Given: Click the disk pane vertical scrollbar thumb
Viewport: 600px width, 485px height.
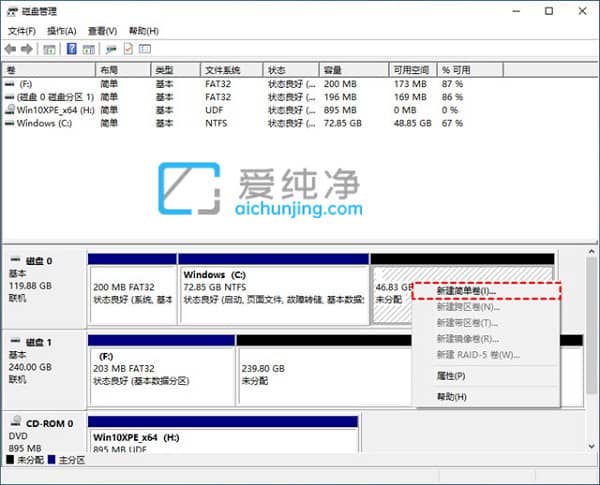Looking at the screenshot, I should click(592, 325).
